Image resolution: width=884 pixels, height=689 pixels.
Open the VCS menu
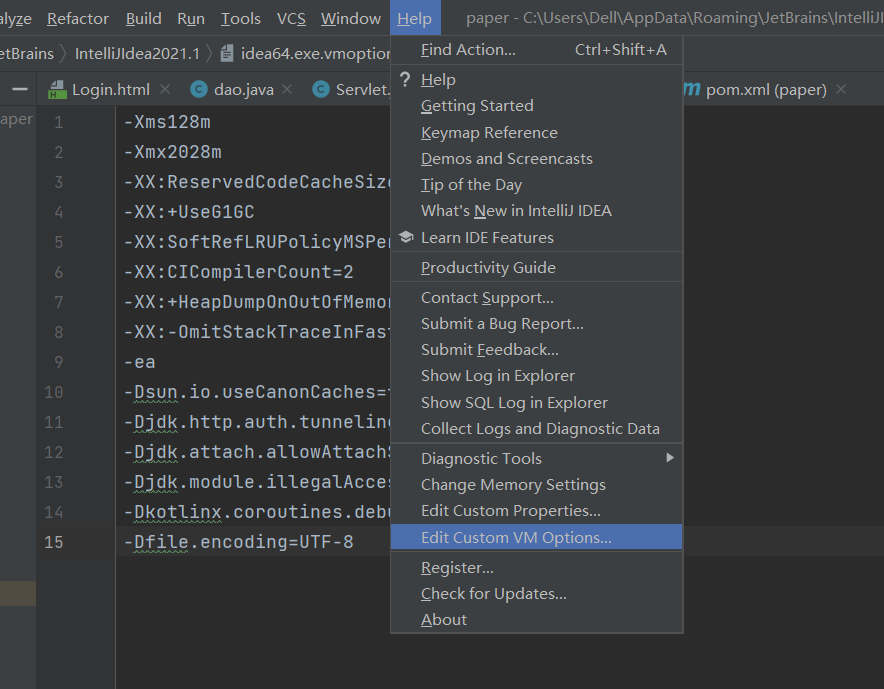[291, 19]
